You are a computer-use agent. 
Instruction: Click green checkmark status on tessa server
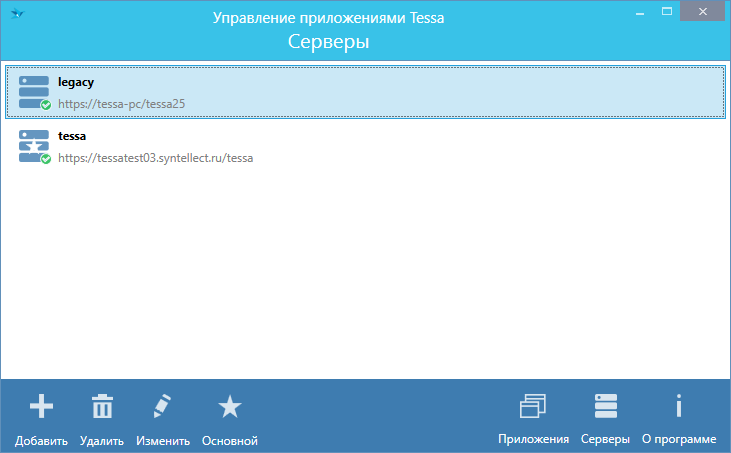46,158
